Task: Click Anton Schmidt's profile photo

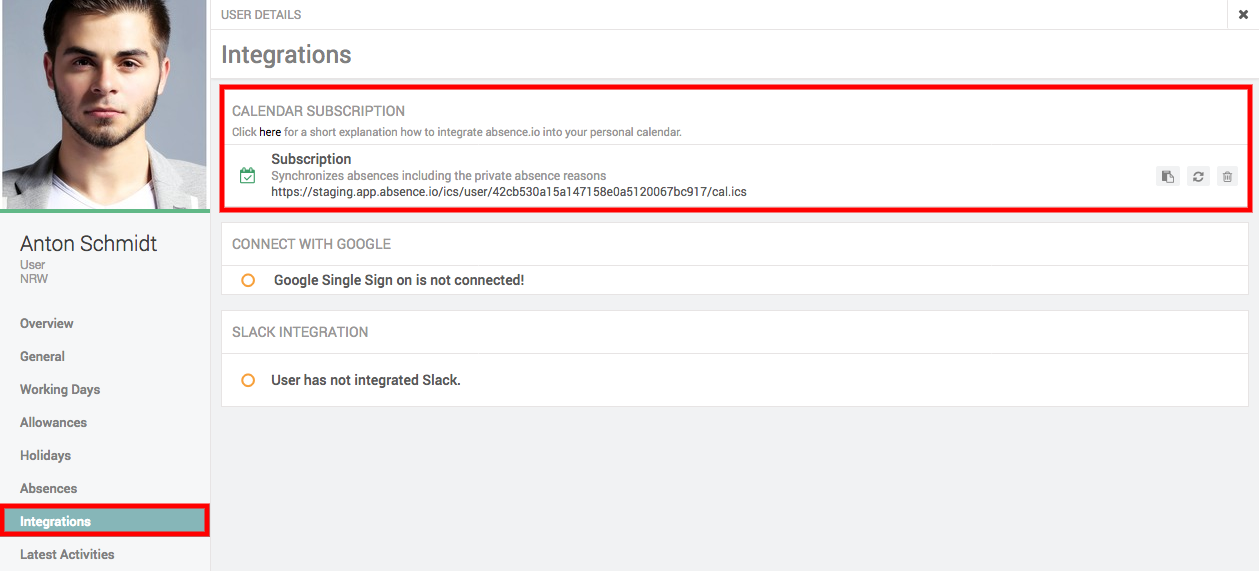Action: tap(104, 104)
